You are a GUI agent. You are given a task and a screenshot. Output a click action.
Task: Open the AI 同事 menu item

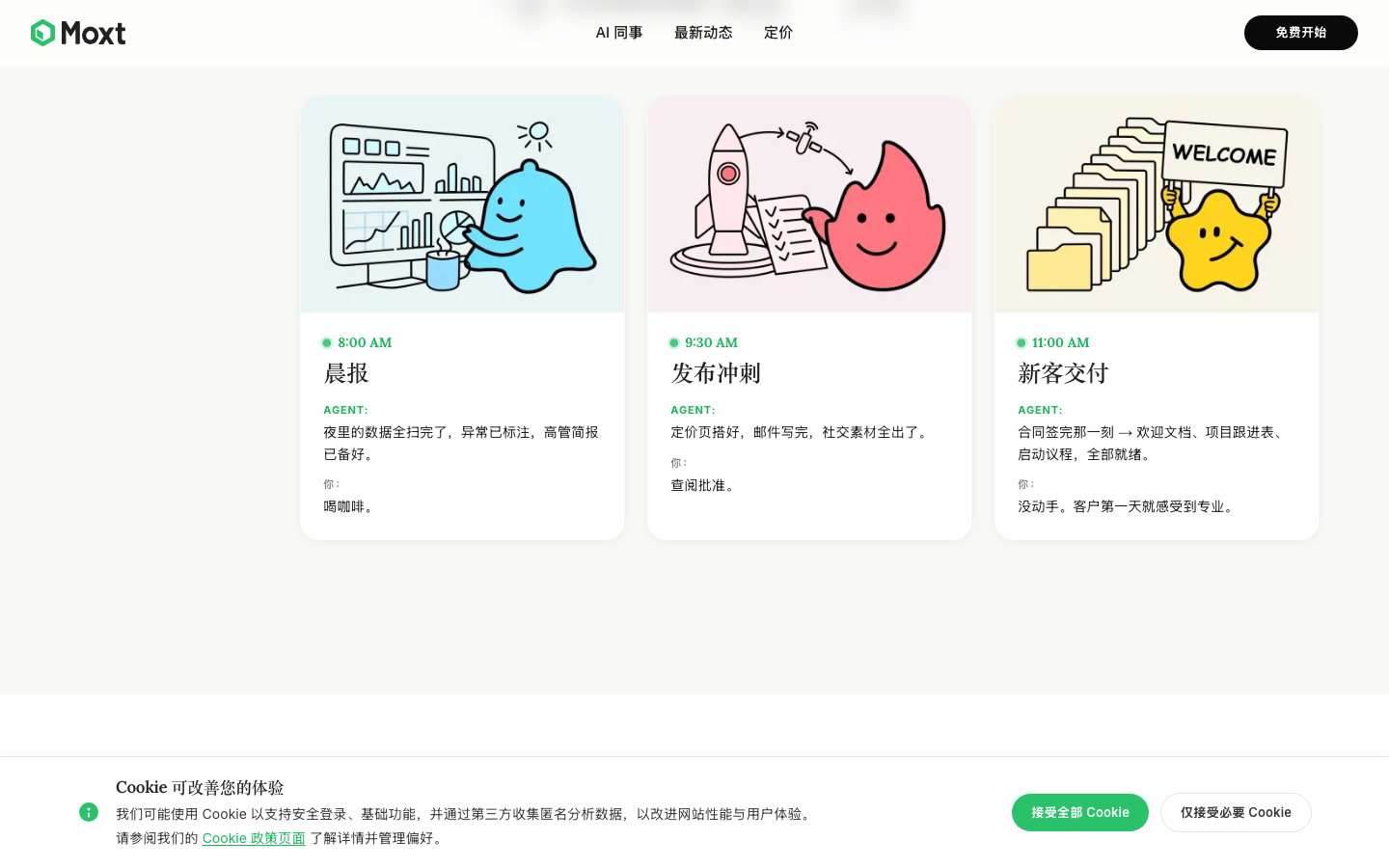tap(619, 33)
